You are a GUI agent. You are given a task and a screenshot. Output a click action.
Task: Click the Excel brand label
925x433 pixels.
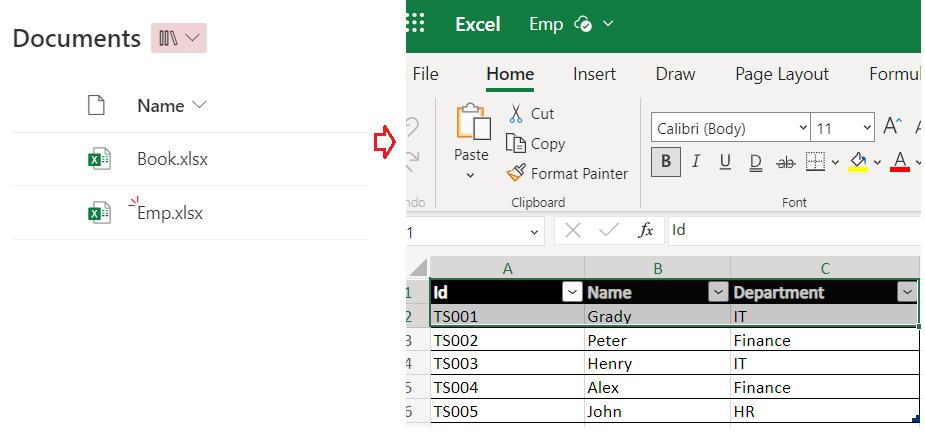(478, 24)
